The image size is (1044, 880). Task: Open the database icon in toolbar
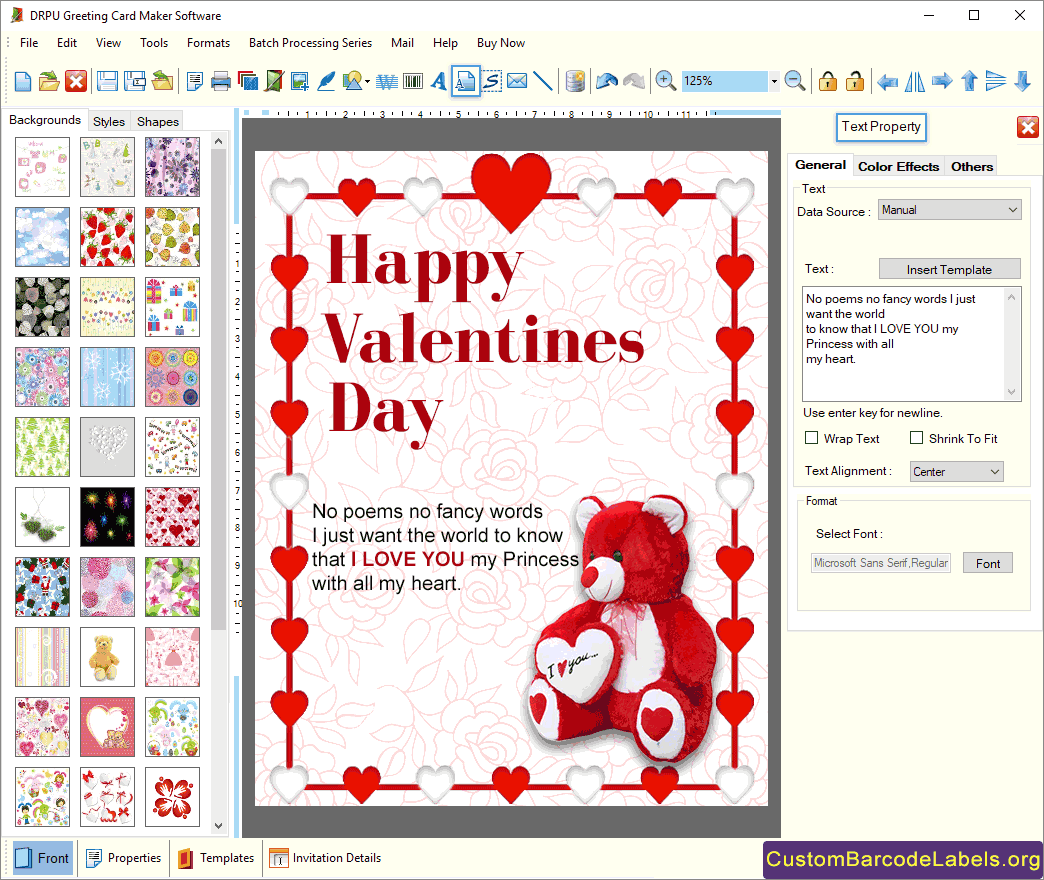point(575,81)
